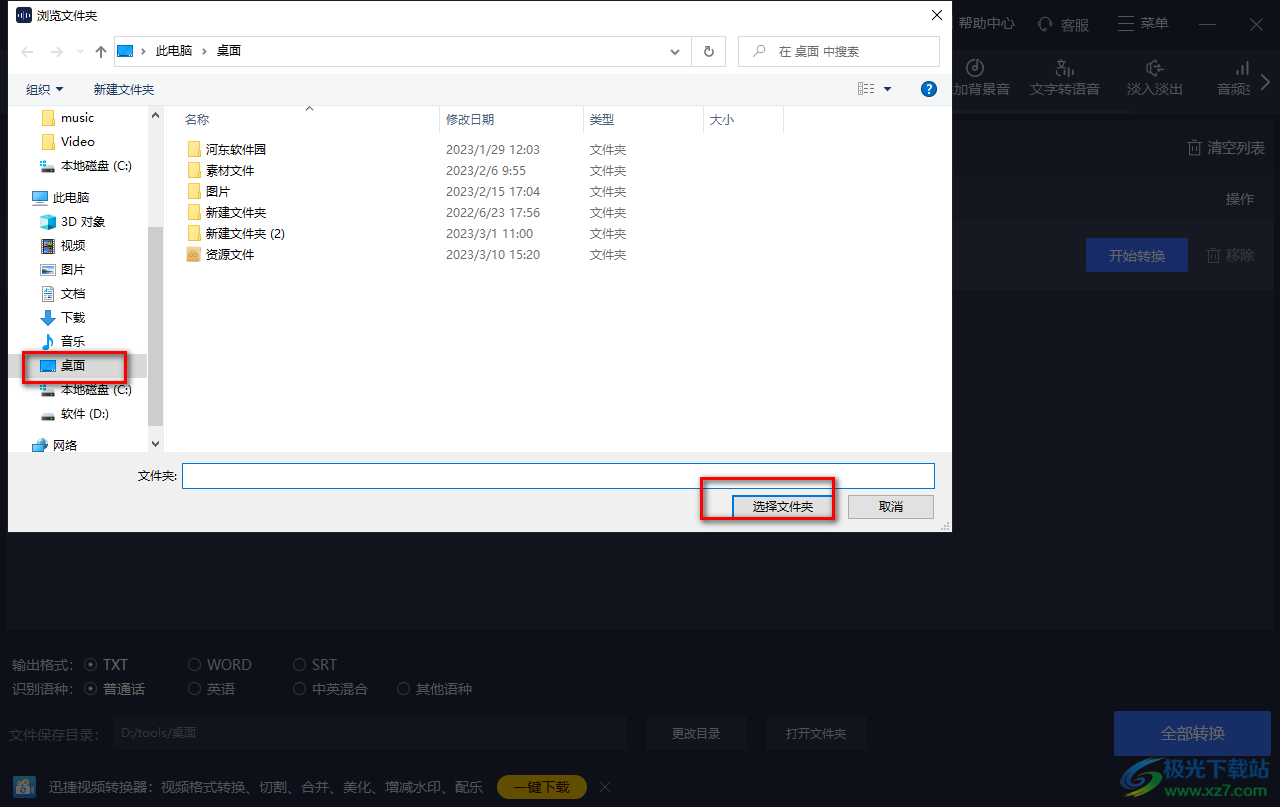Expand the chevron after 此电脑 in breadcrumb
This screenshot has width=1280, height=807.
pyautogui.click(x=204, y=51)
